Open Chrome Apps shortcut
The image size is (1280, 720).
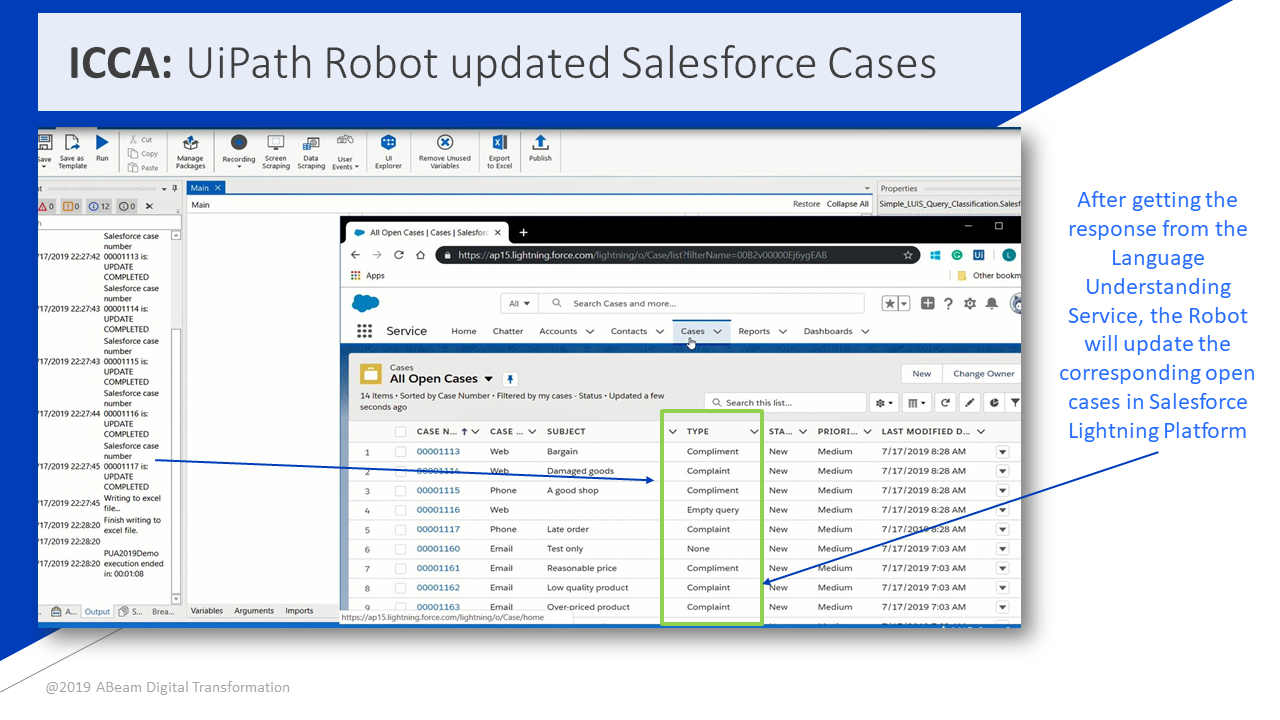tap(367, 275)
